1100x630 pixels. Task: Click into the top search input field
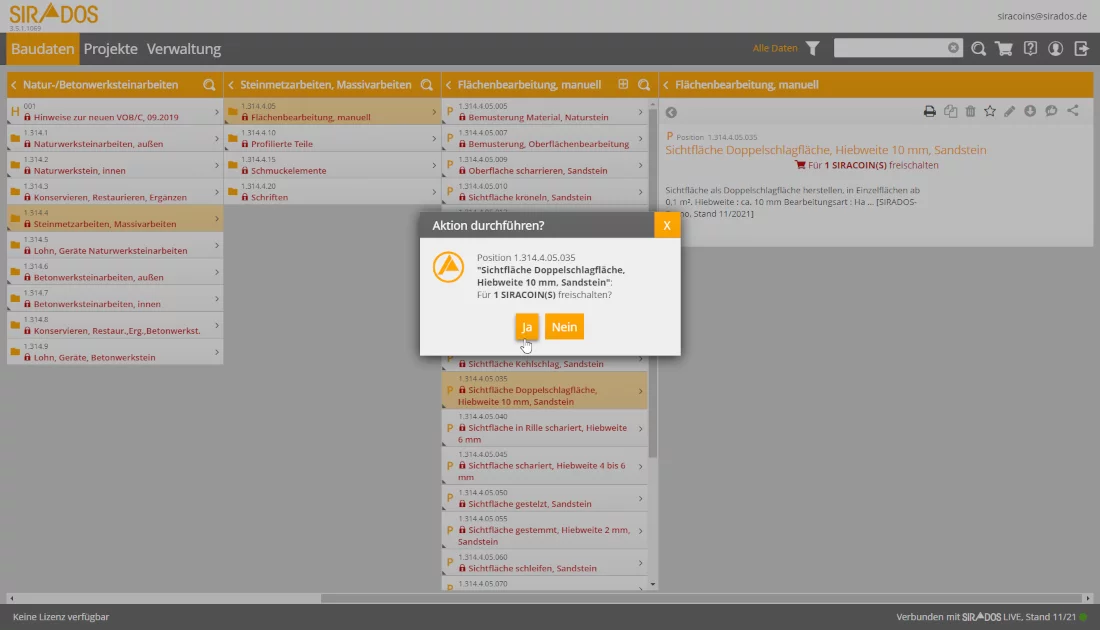[x=890, y=48]
